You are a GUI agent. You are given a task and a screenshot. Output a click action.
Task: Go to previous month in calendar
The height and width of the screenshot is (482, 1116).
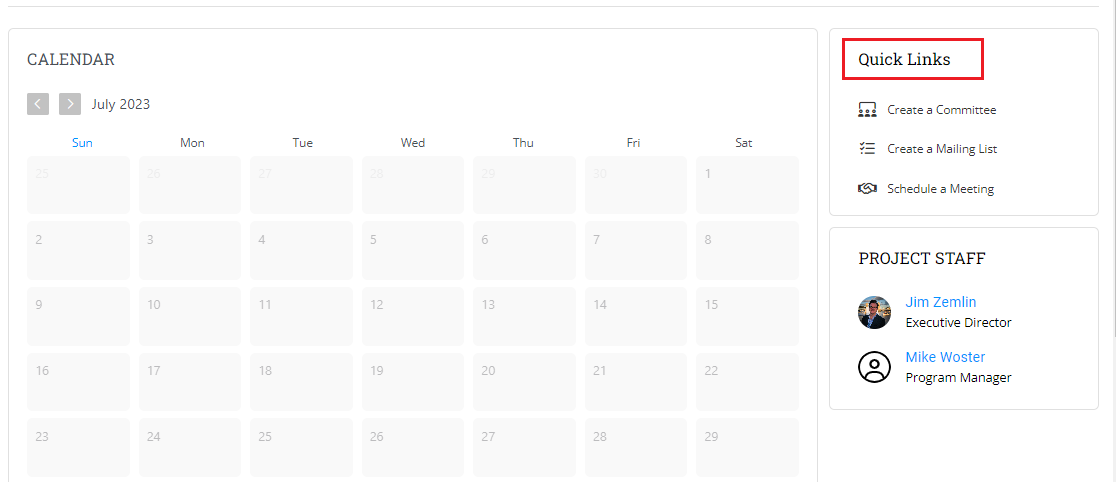[x=38, y=104]
